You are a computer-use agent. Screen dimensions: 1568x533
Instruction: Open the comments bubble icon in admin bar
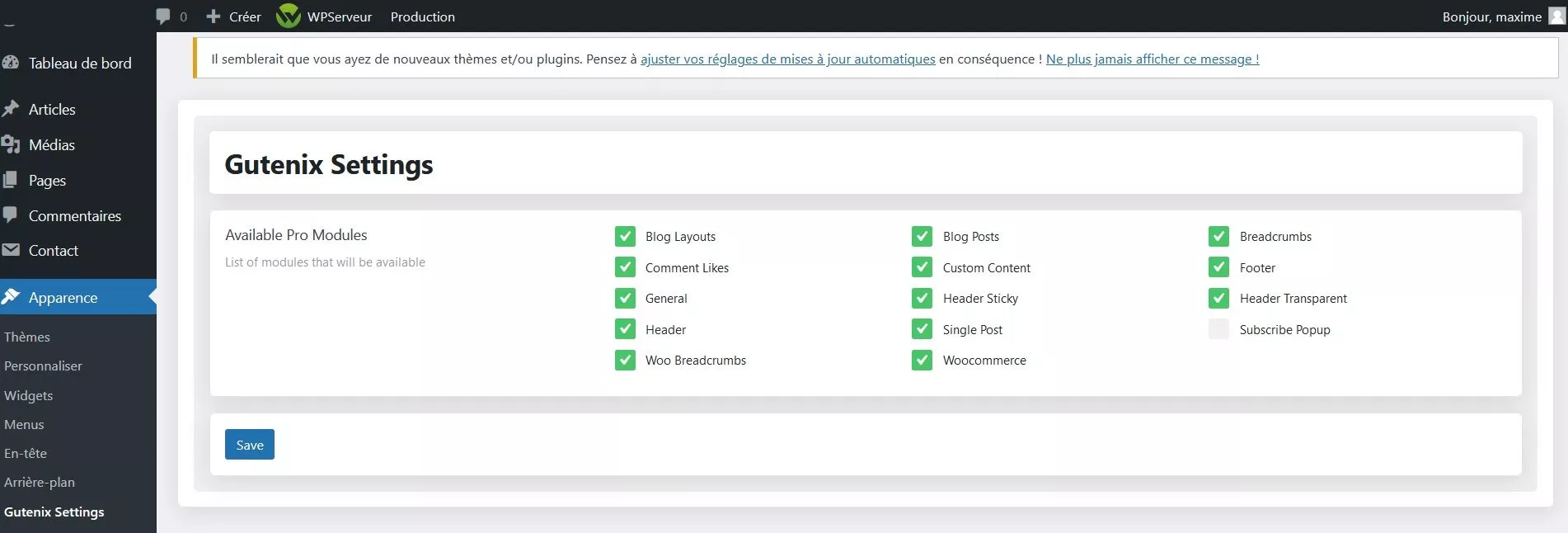[163, 17]
